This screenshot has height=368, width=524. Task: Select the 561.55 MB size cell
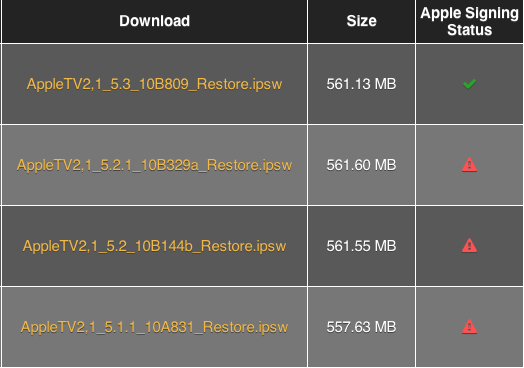pyautogui.click(x=362, y=246)
